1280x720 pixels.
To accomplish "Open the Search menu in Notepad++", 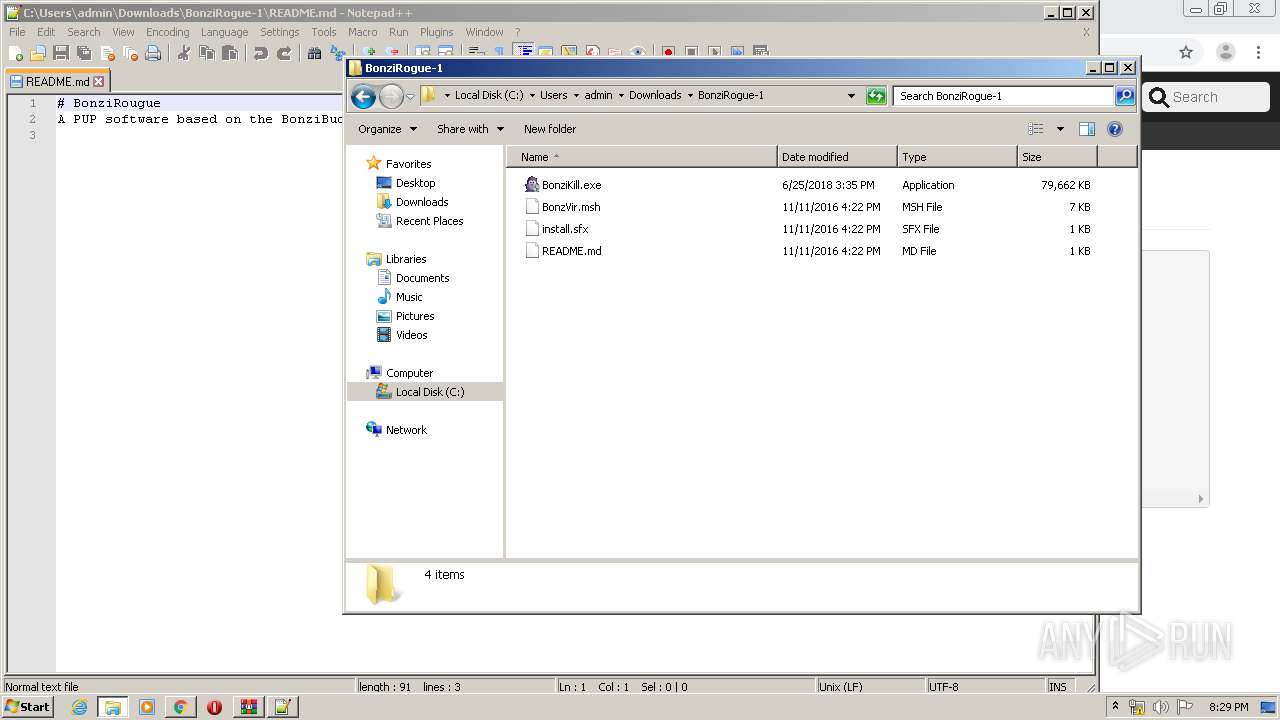I will [x=84, y=32].
